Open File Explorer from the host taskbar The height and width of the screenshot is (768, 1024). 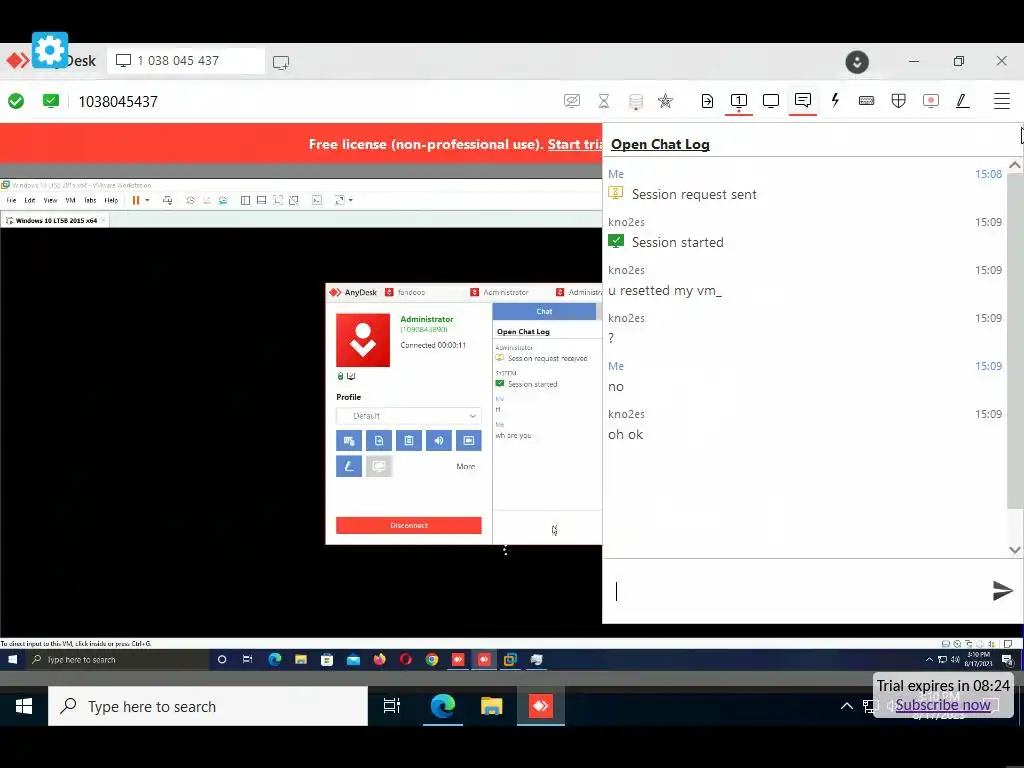491,706
